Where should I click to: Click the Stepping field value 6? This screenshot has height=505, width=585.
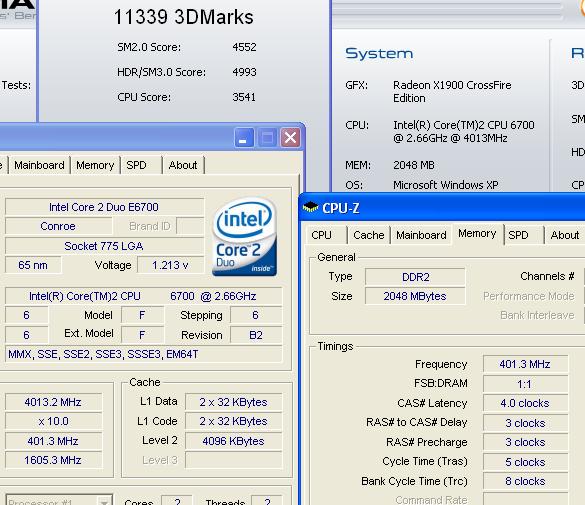coord(256,316)
